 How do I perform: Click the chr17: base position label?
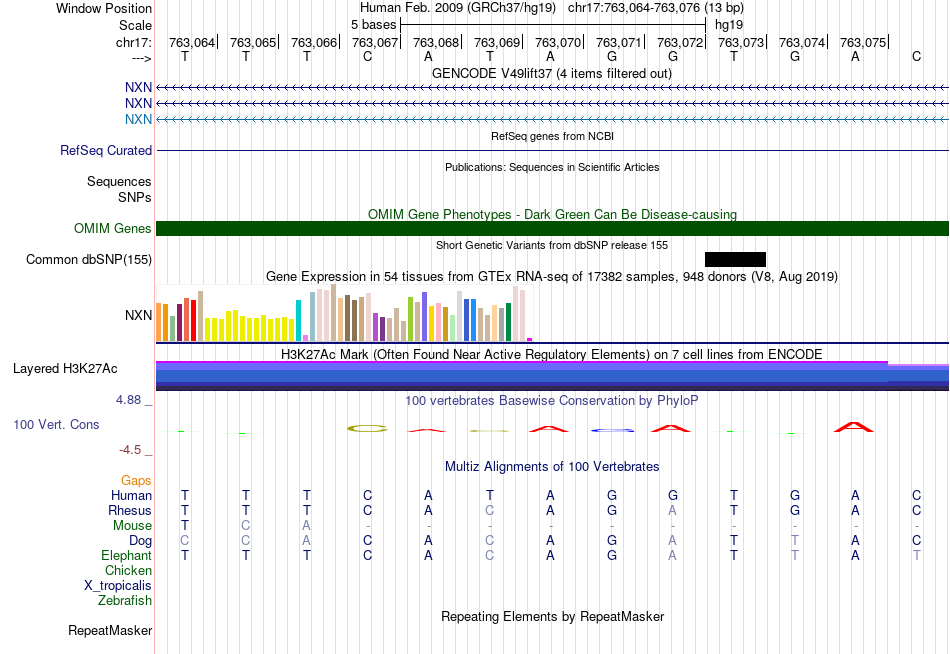coord(133,42)
